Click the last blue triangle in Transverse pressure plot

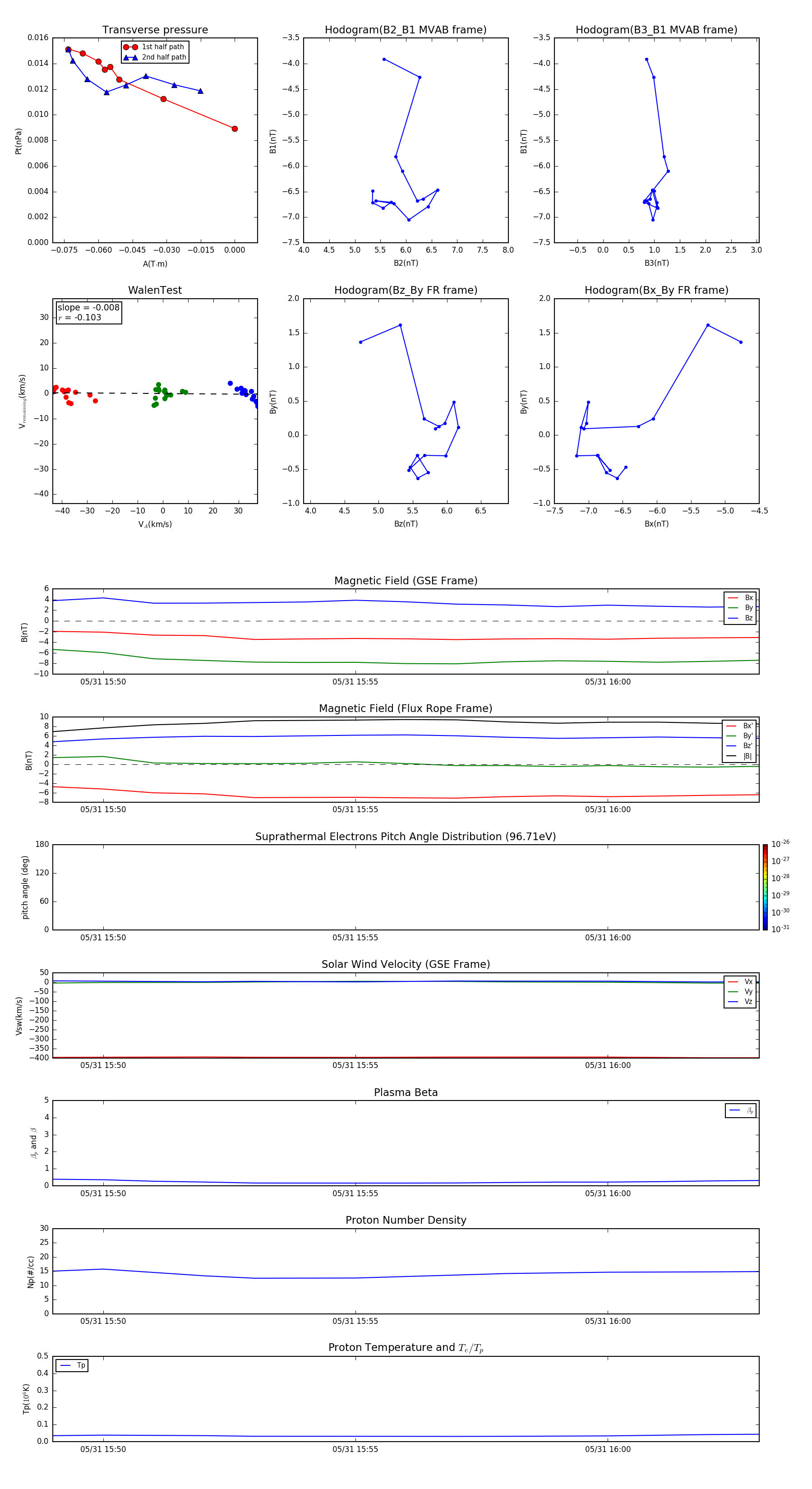click(x=201, y=91)
